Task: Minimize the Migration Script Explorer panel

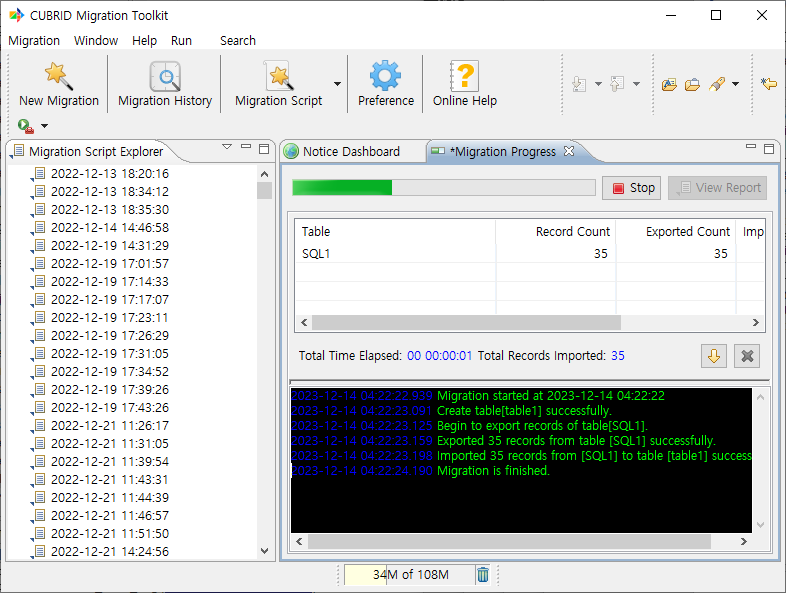Action: coord(246,148)
